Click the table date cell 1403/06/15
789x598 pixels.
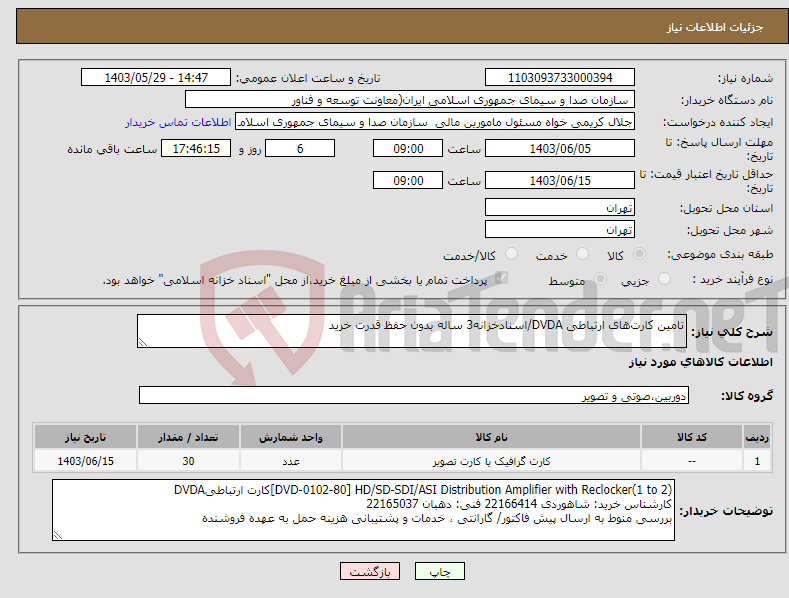86,461
